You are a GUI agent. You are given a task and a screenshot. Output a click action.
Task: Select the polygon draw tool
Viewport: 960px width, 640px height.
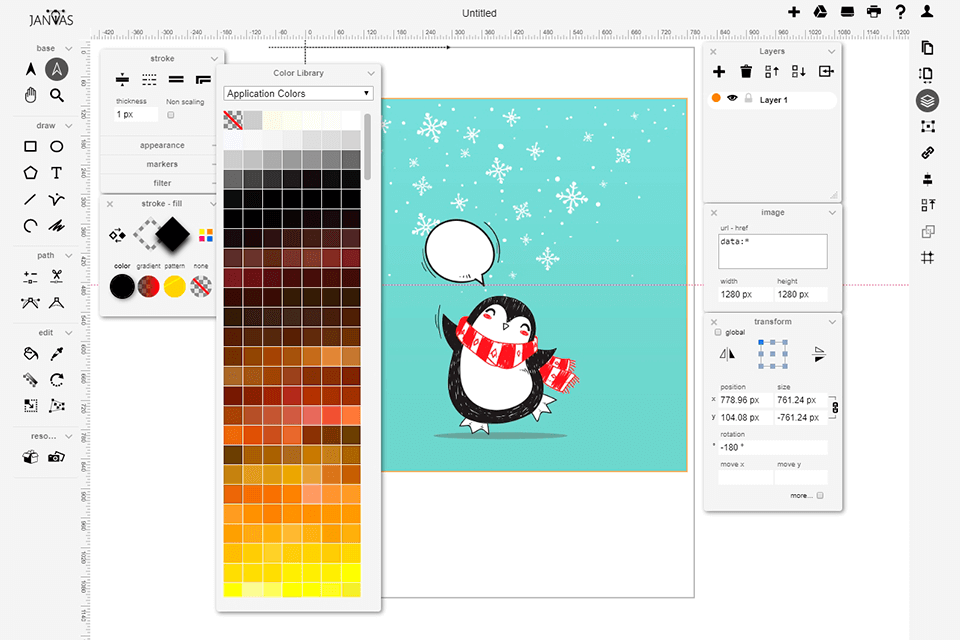pos(30,173)
